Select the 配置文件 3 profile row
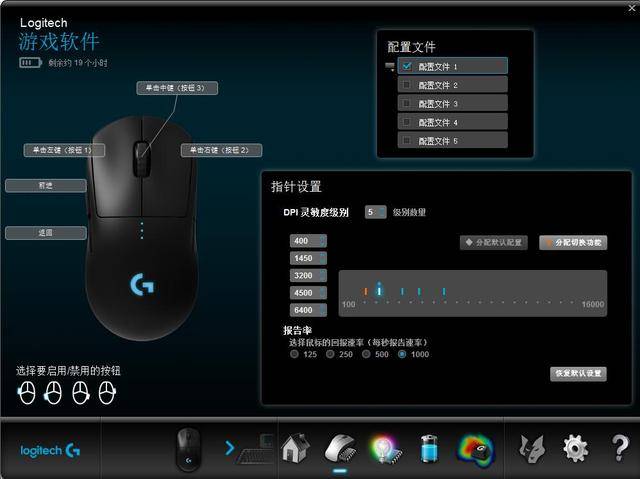The height and width of the screenshot is (479, 640). (453, 103)
